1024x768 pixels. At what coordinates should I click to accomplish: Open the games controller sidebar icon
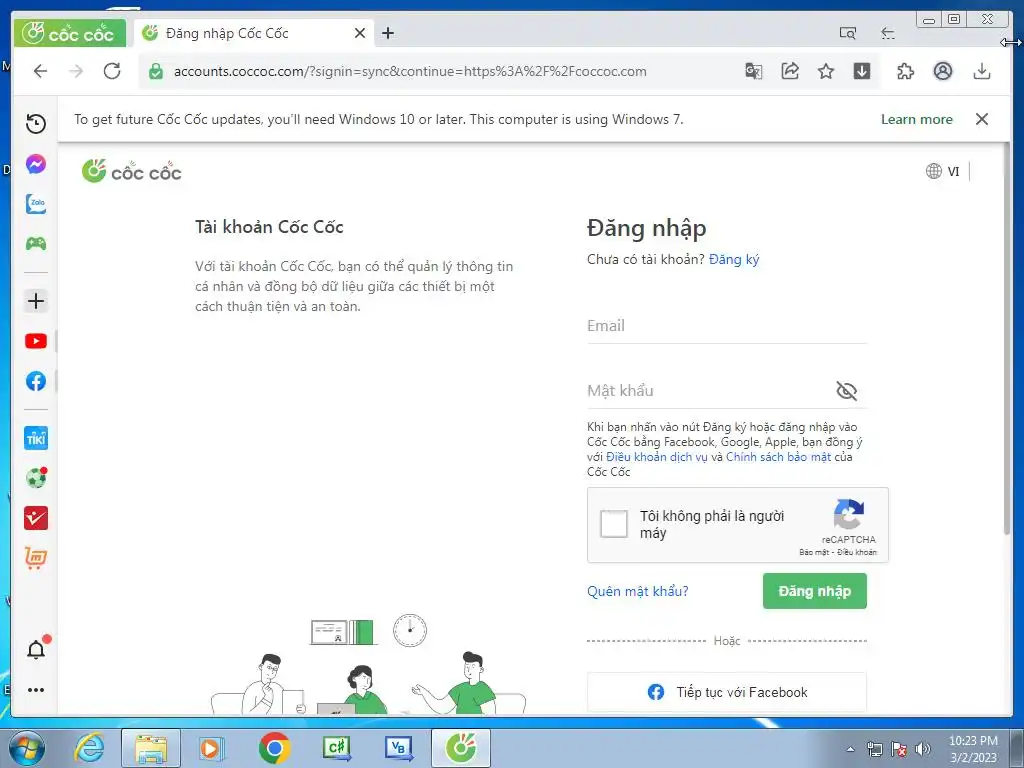click(x=36, y=244)
